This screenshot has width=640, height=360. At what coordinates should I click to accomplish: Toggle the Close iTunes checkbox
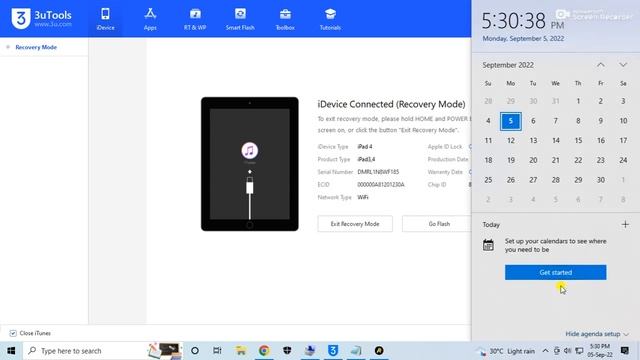pyautogui.click(x=13, y=333)
